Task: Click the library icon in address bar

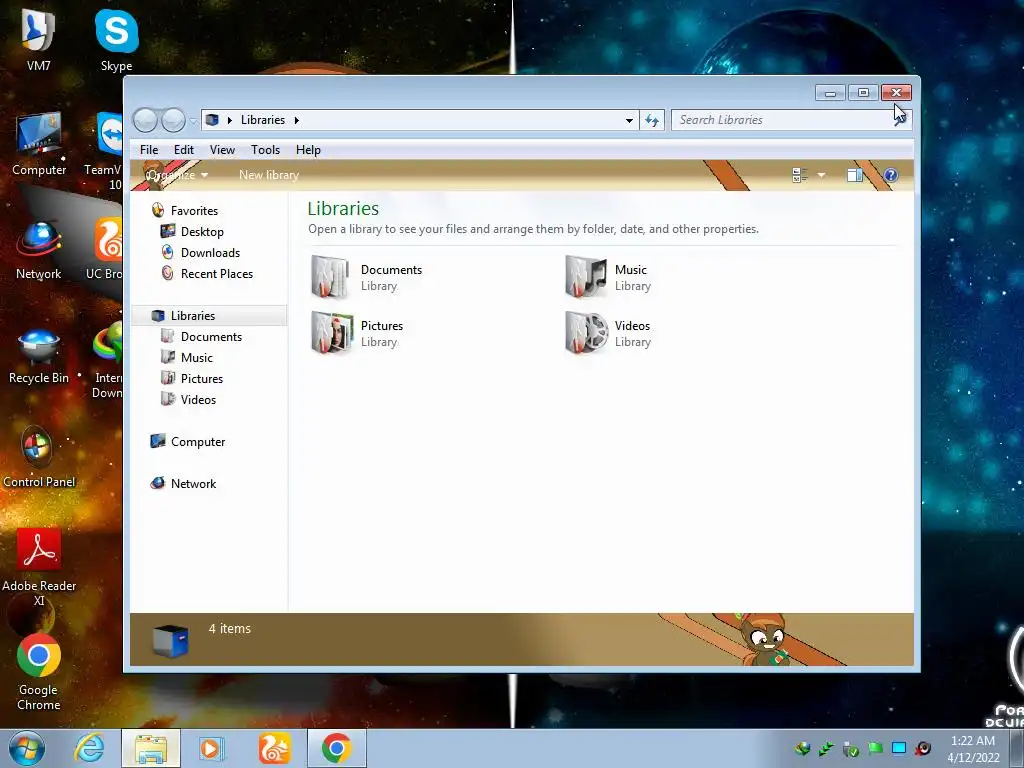Action: click(212, 120)
